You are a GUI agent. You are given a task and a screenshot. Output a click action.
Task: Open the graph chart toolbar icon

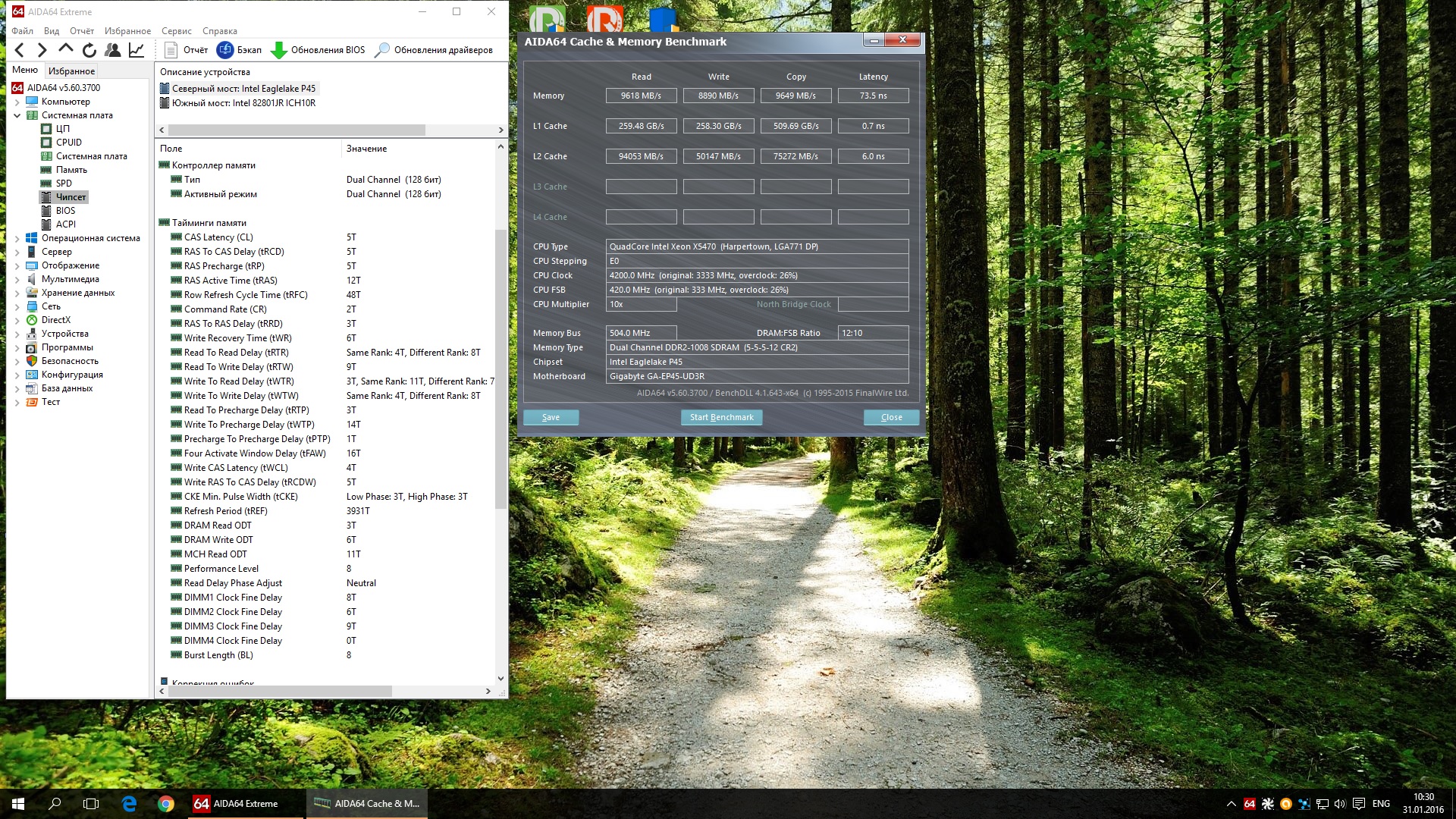click(136, 50)
